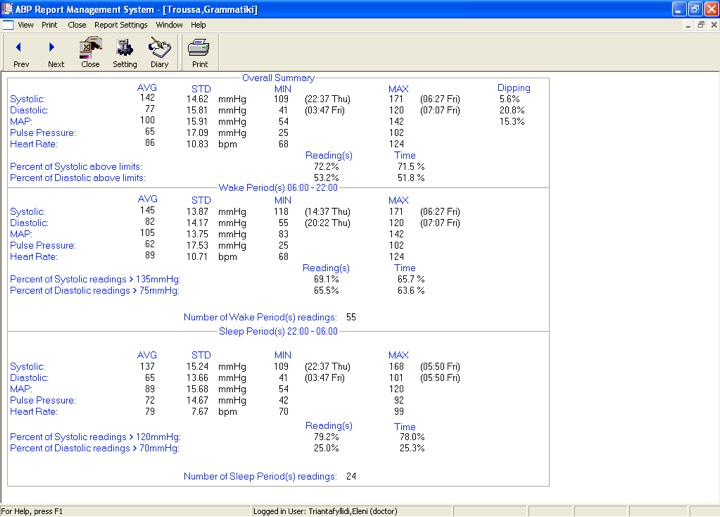Image resolution: width=720 pixels, height=517 pixels.
Task: Click wake period Pulse Pressure label
Action: pyautogui.click(x=43, y=245)
